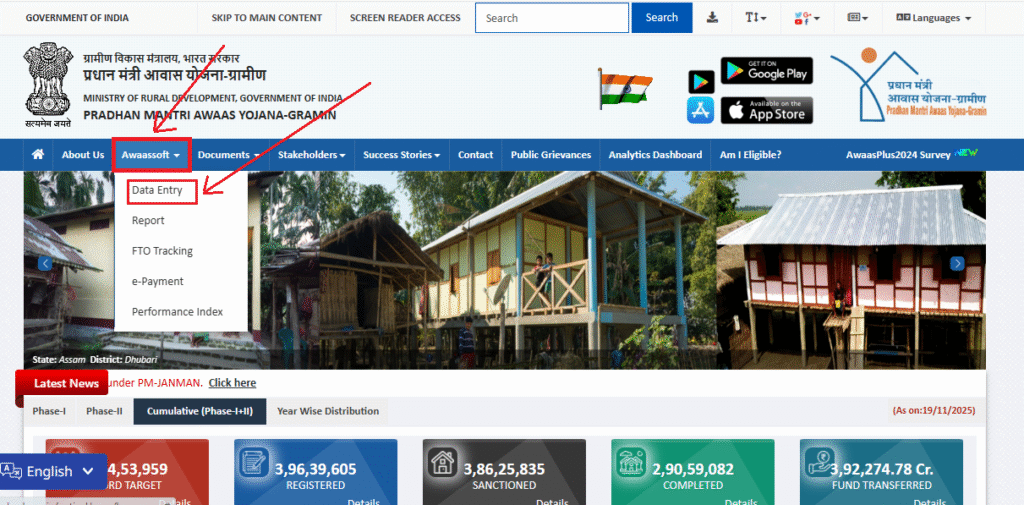Show previous carousel slide arrow

(x=44, y=263)
